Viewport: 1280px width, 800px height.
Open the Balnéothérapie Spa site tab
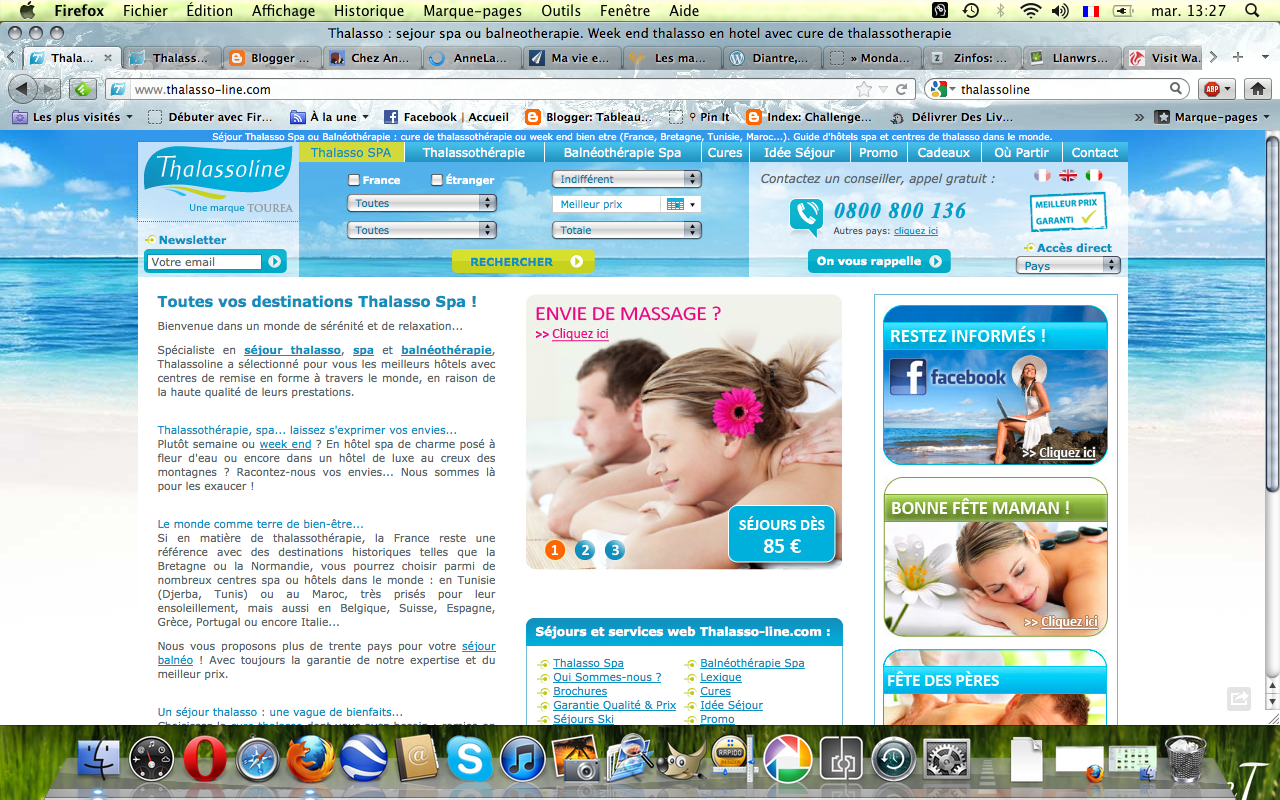[x=622, y=153]
